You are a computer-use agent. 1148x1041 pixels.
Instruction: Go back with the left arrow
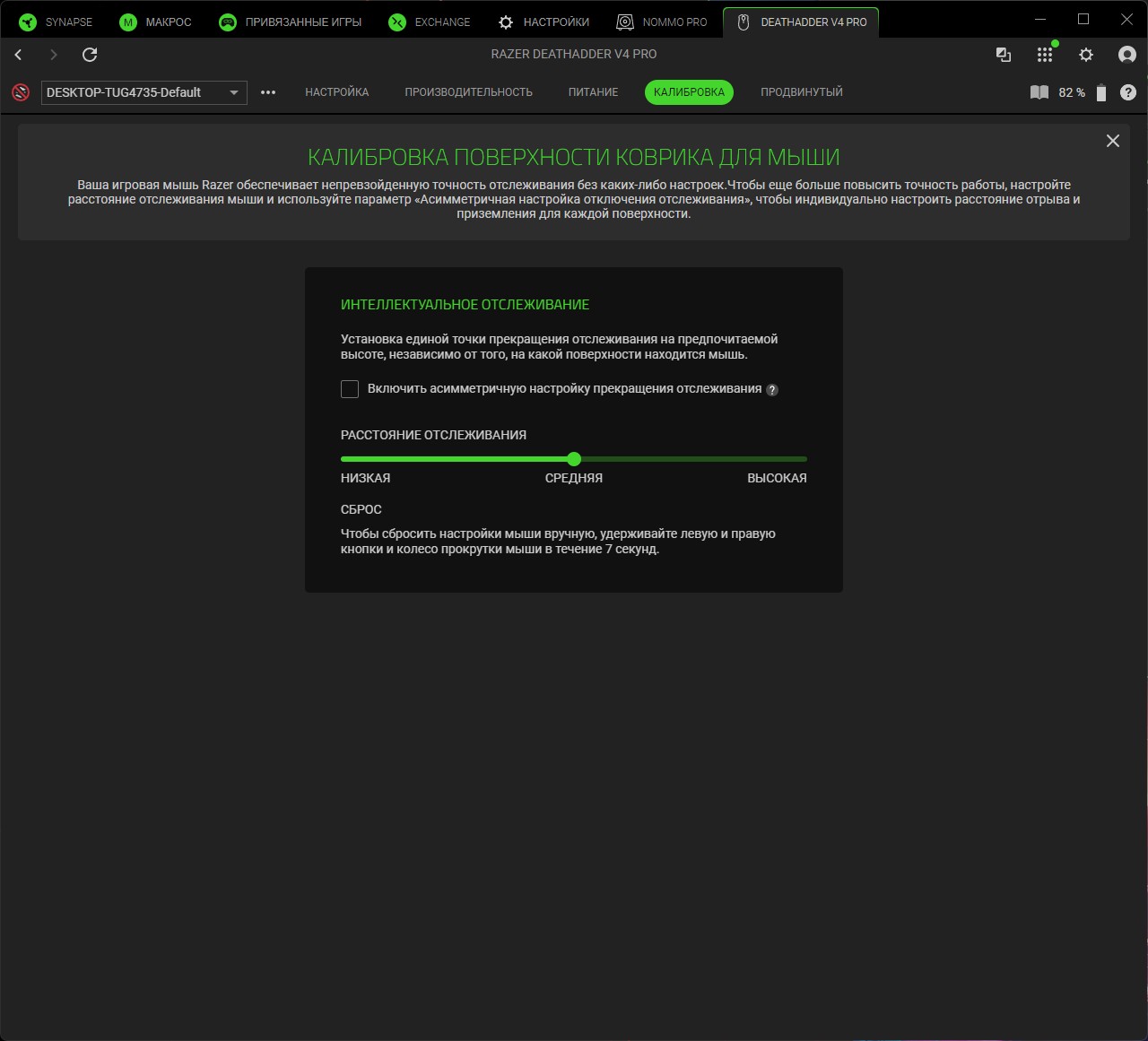click(19, 55)
